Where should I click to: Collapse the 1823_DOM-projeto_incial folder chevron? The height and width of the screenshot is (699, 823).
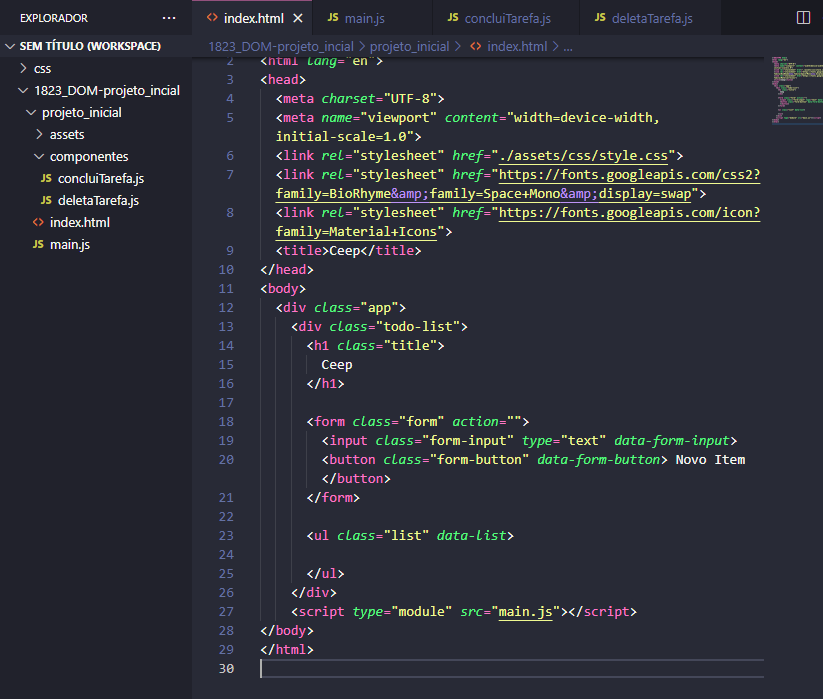23,90
